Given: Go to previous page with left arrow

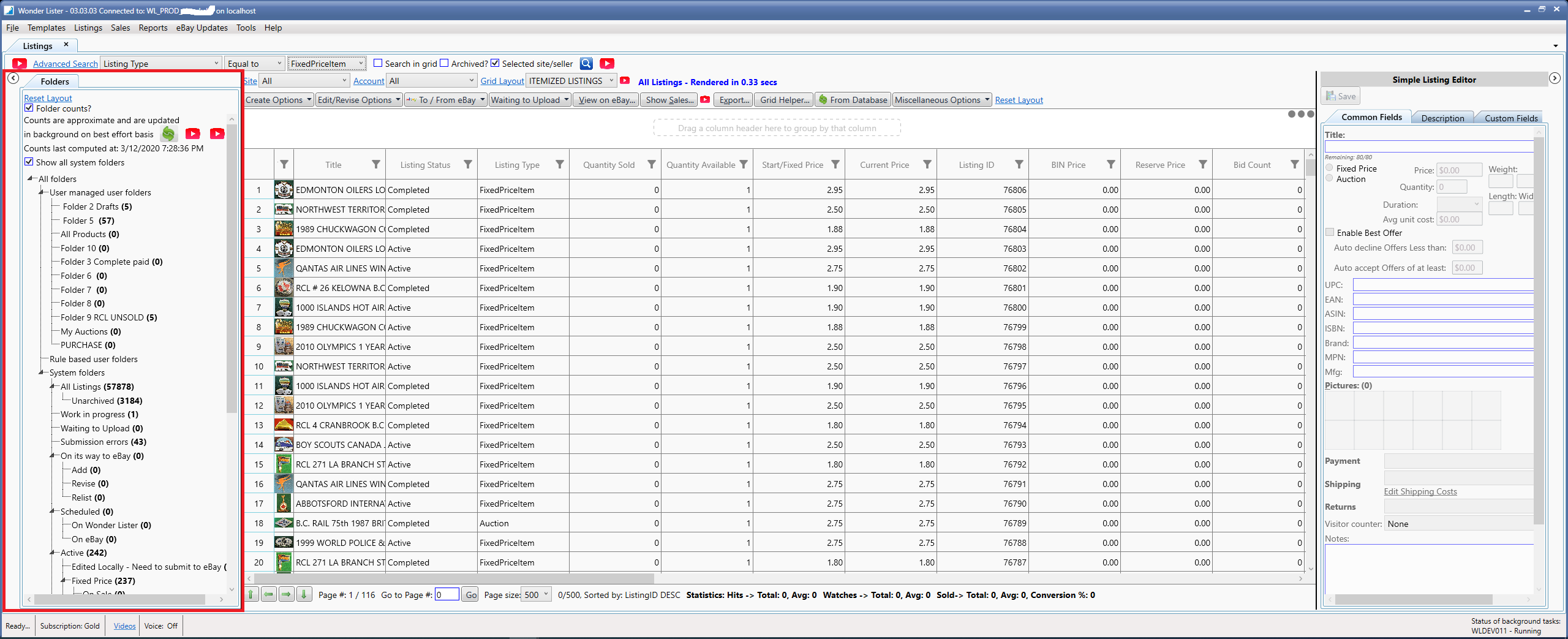Looking at the screenshot, I should pyautogui.click(x=268, y=594).
